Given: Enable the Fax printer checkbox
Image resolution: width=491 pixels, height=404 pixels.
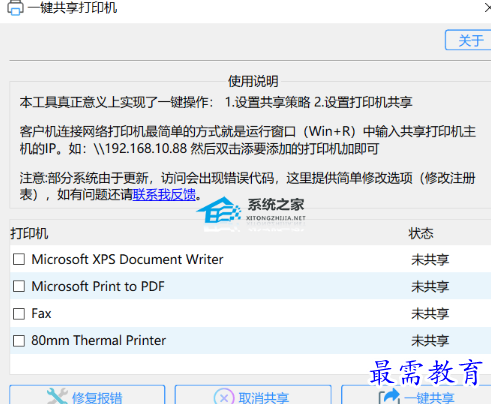Looking at the screenshot, I should pyautogui.click(x=19, y=314).
